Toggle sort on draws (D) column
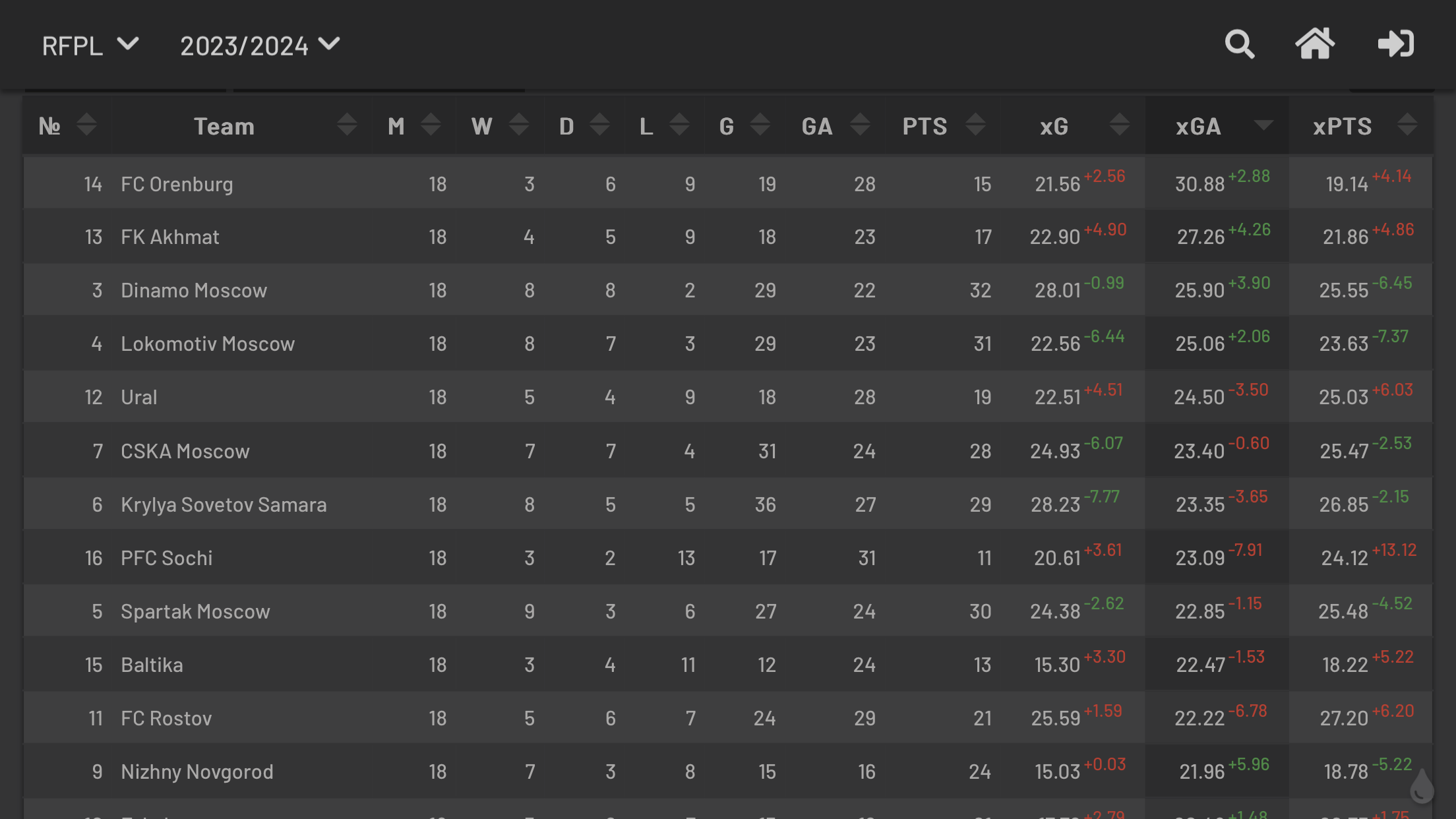 [599, 125]
